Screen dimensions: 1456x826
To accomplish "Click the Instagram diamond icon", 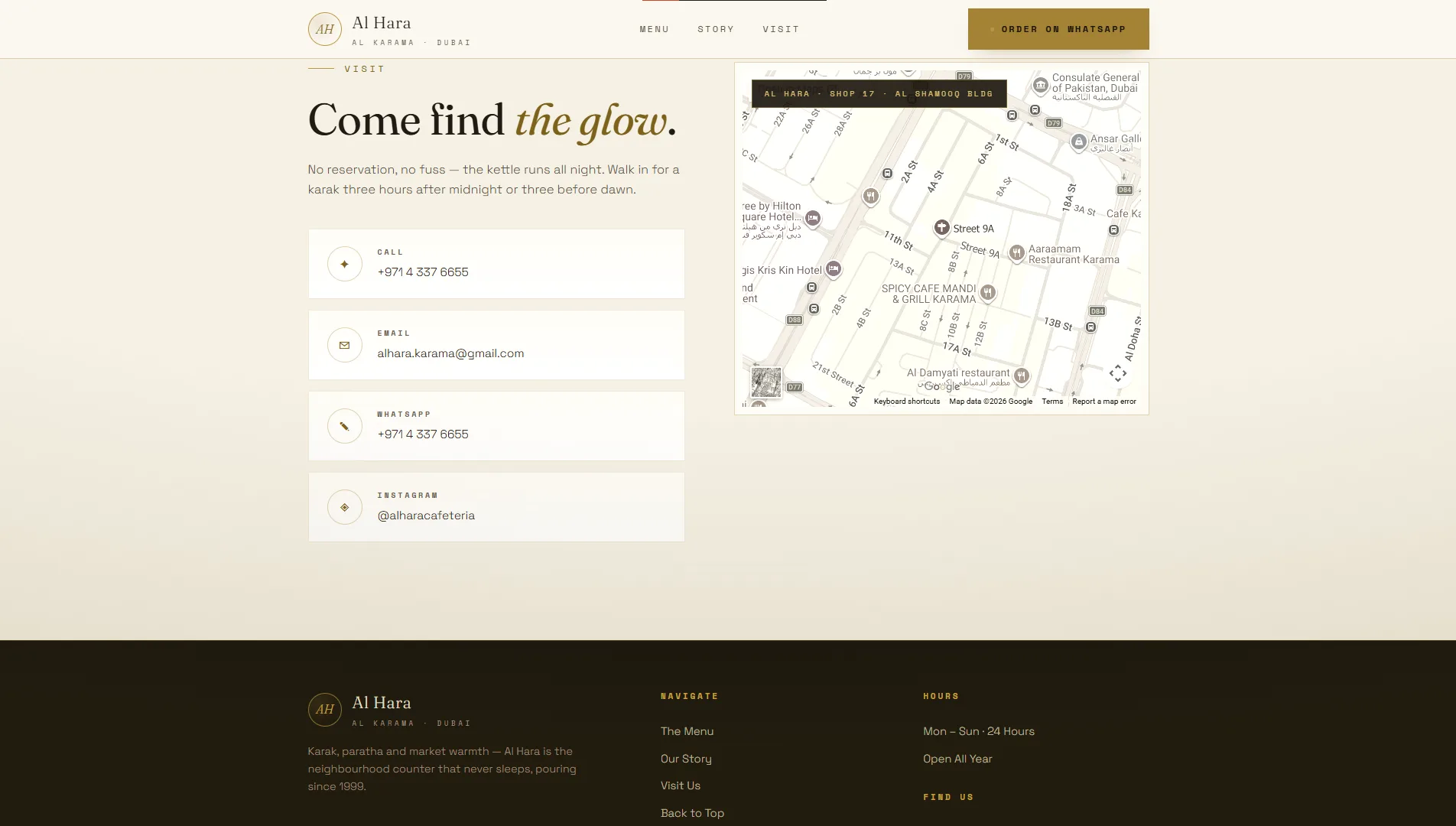I will (345, 507).
